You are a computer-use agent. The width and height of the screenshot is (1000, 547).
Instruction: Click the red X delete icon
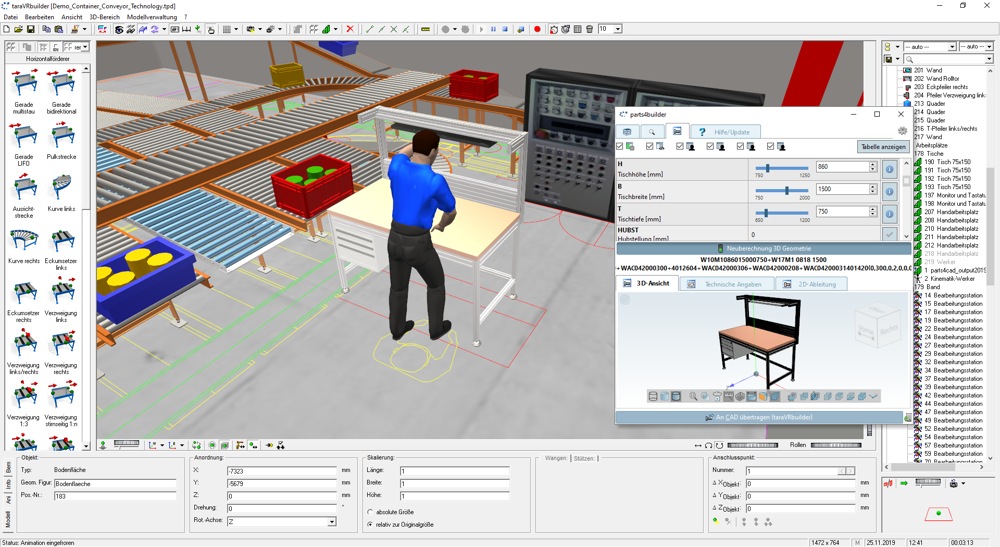click(349, 29)
